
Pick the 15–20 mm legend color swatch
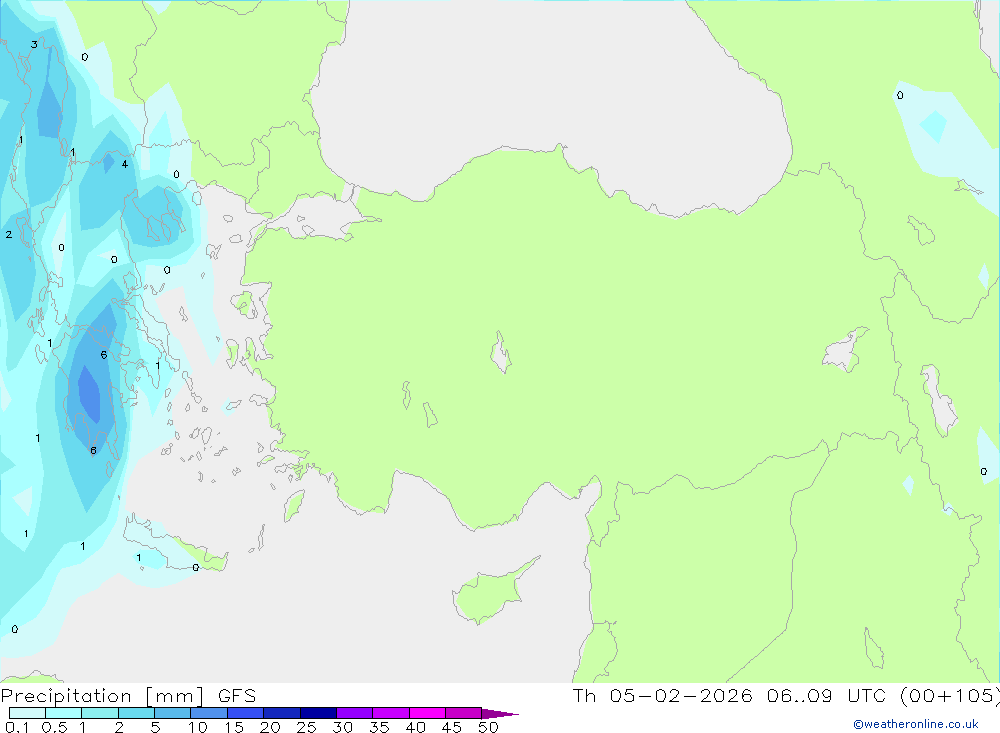coord(245,713)
